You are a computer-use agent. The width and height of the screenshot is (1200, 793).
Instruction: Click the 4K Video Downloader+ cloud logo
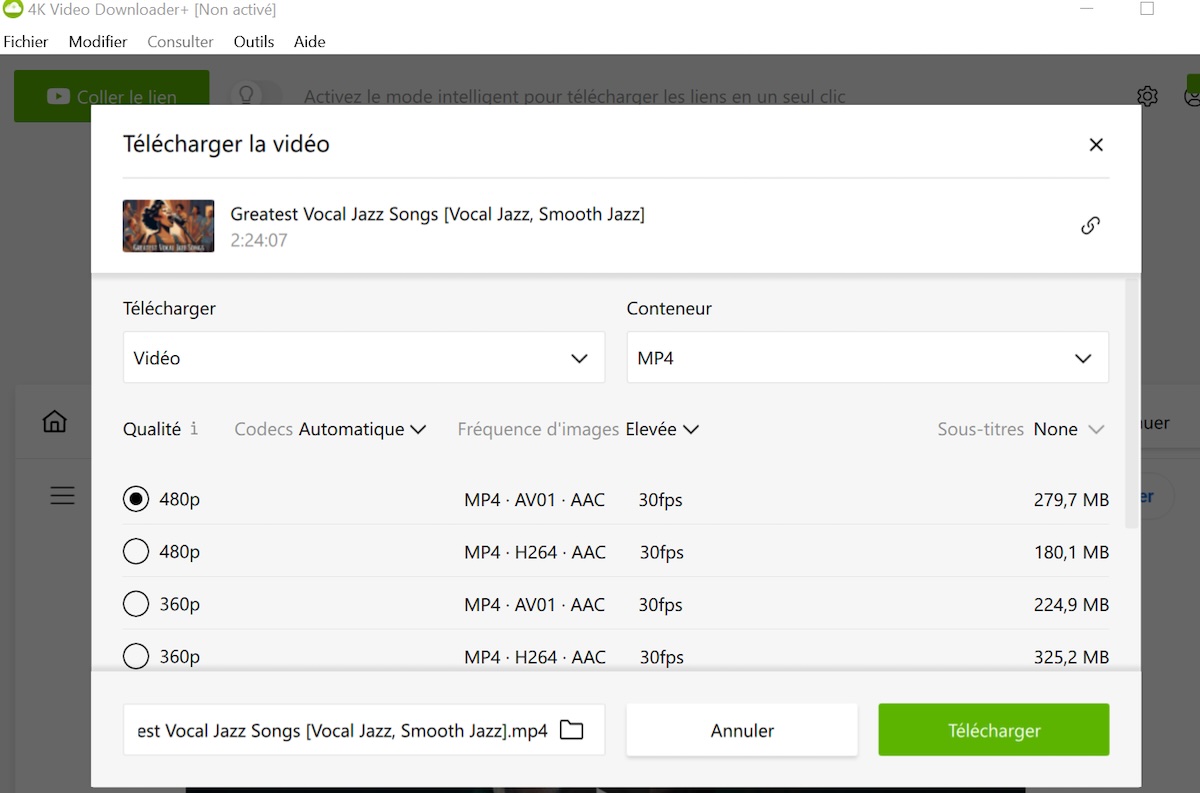click(12, 9)
